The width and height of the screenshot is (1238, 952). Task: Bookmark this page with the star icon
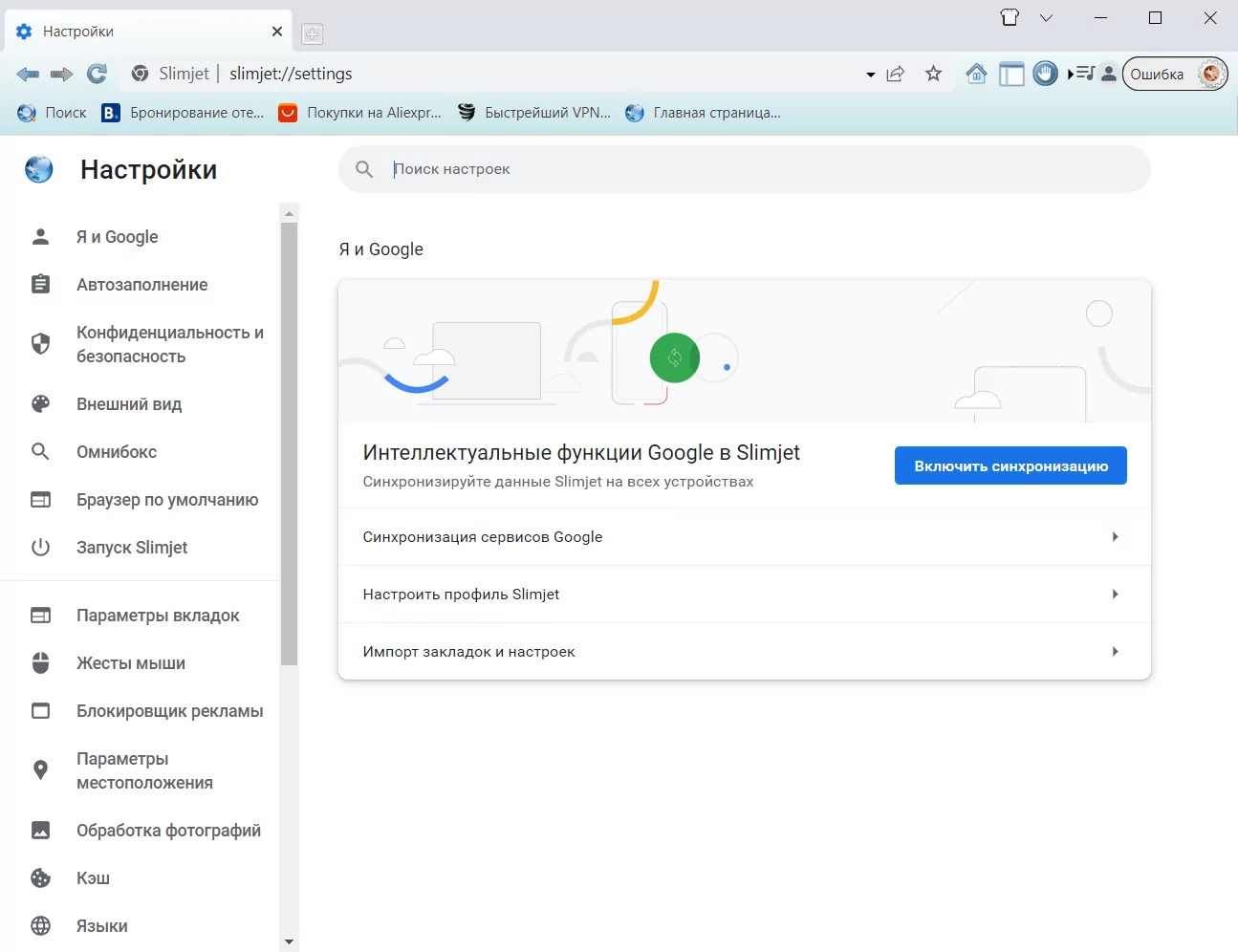(x=934, y=74)
